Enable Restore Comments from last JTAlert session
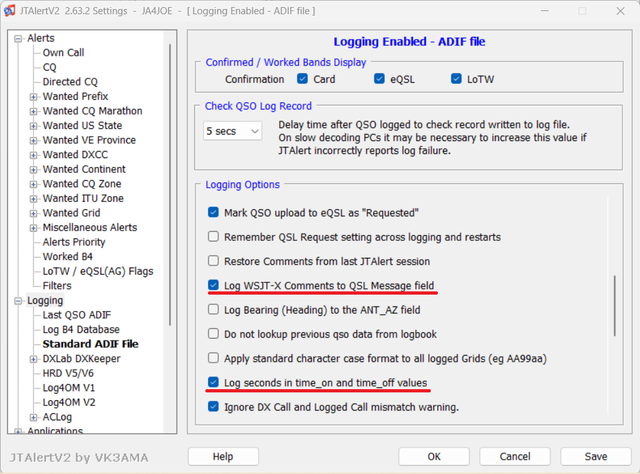640x474 pixels. (213, 260)
